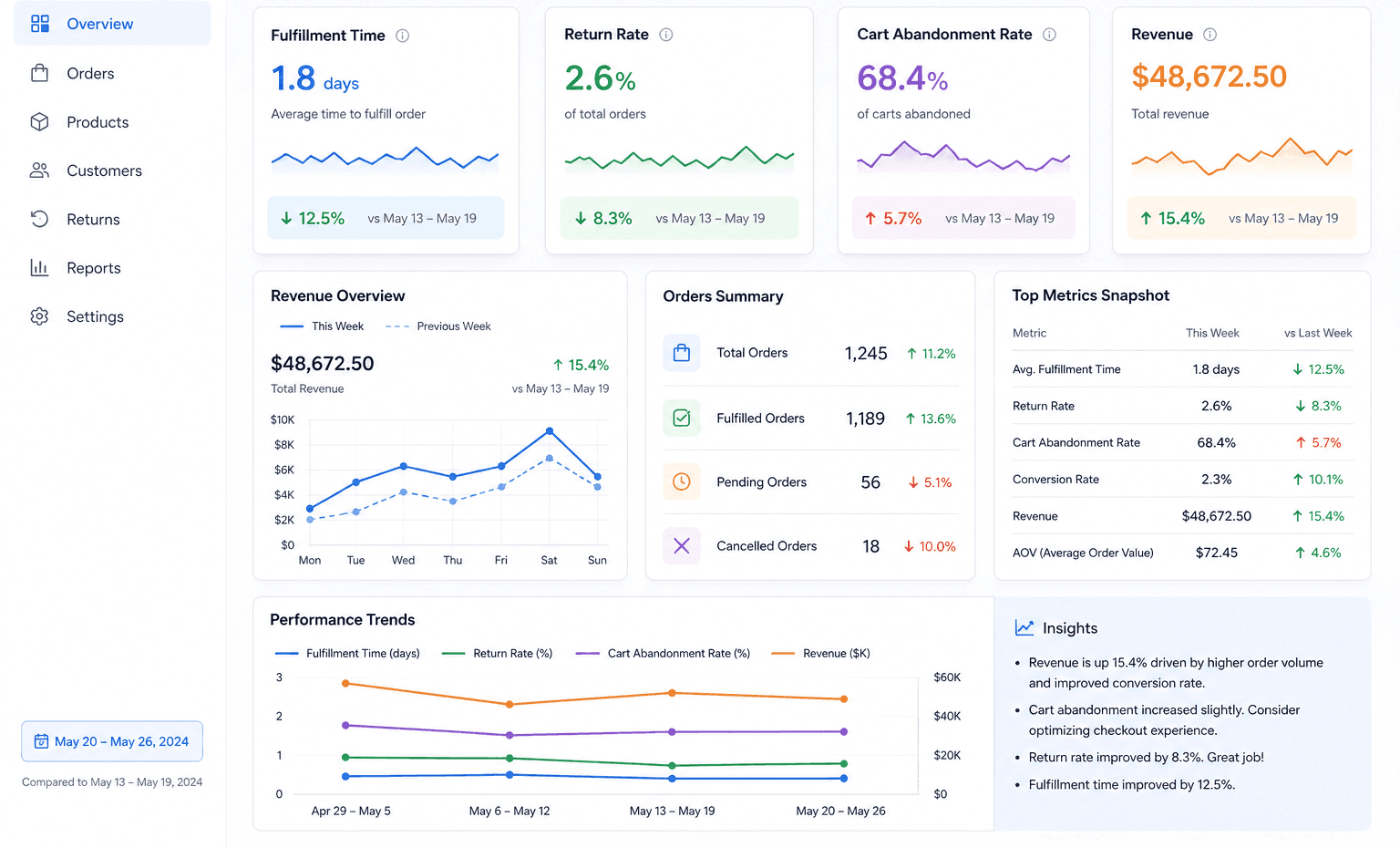Open the Orders menu item

pyautogui.click(x=112, y=73)
